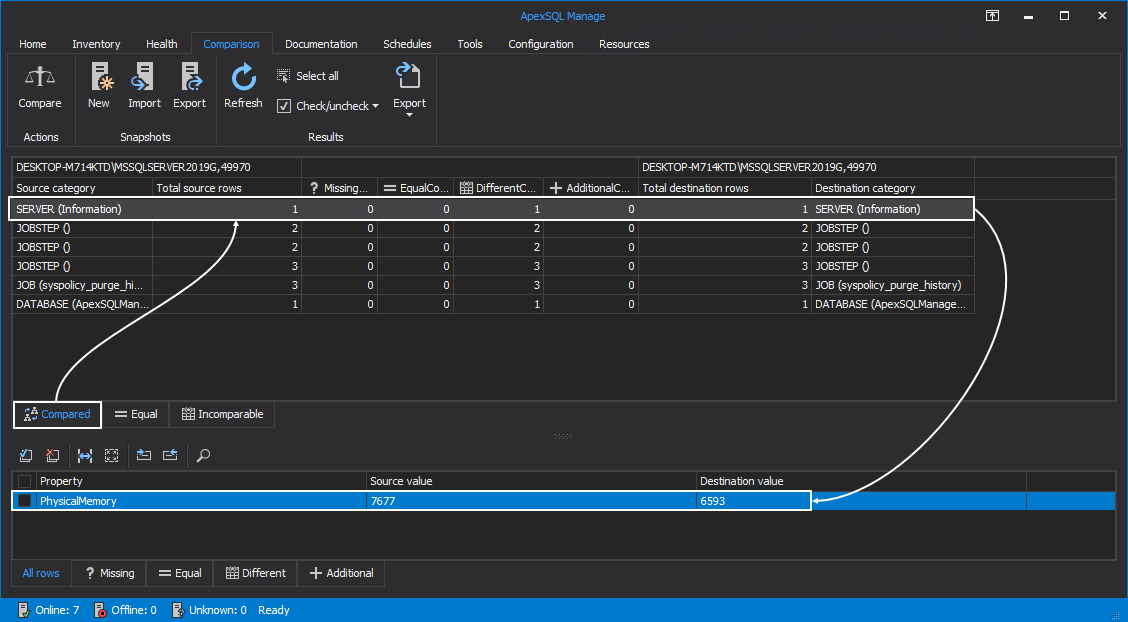Click the magnifier search icon
1128x622 pixels.
203,455
